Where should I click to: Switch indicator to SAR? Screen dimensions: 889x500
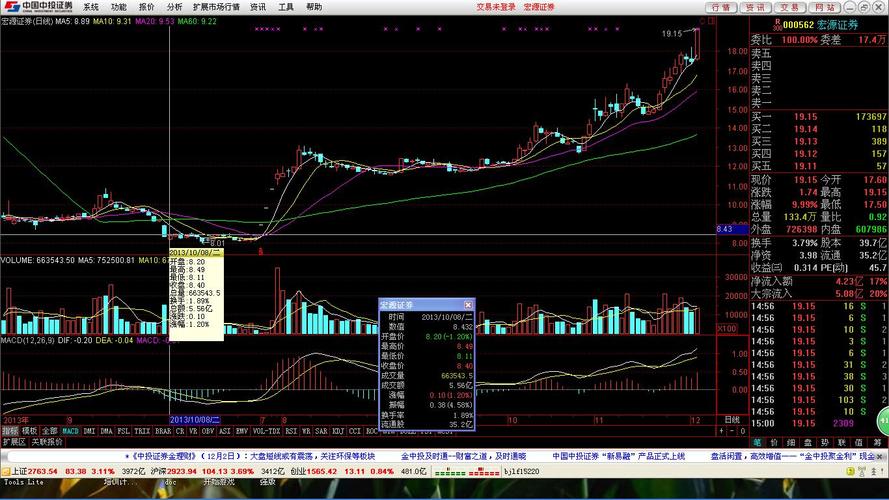[321, 431]
